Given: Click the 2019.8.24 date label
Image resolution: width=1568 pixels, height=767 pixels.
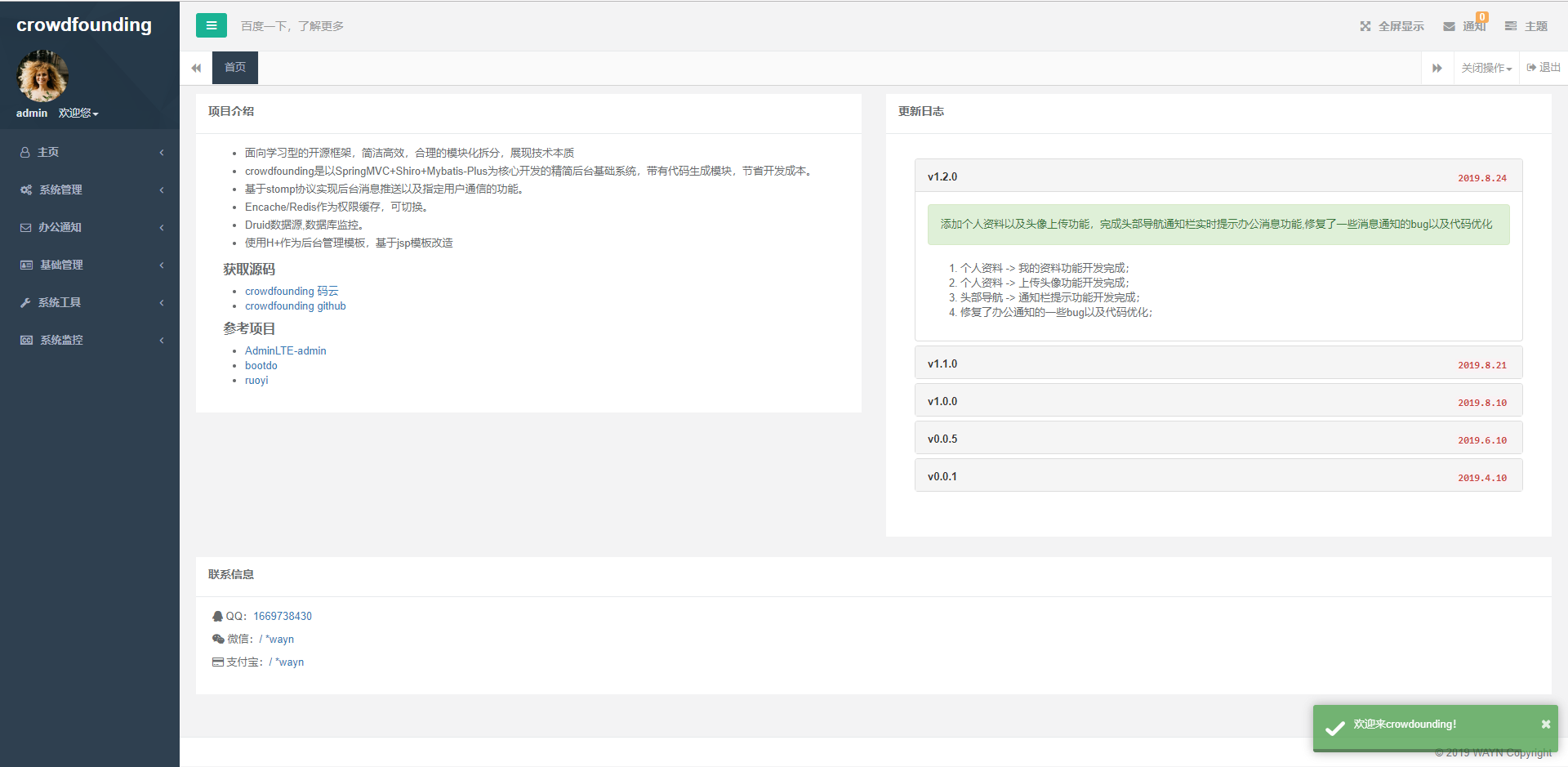Looking at the screenshot, I should (1482, 178).
